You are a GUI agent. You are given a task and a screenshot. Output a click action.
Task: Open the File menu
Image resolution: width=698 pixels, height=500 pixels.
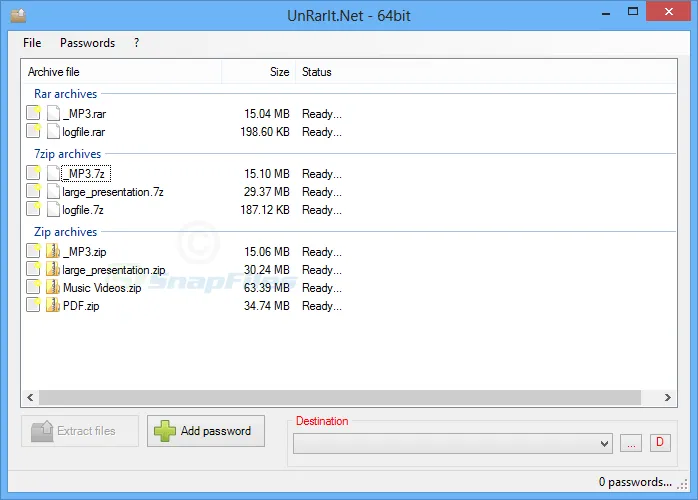[32, 43]
